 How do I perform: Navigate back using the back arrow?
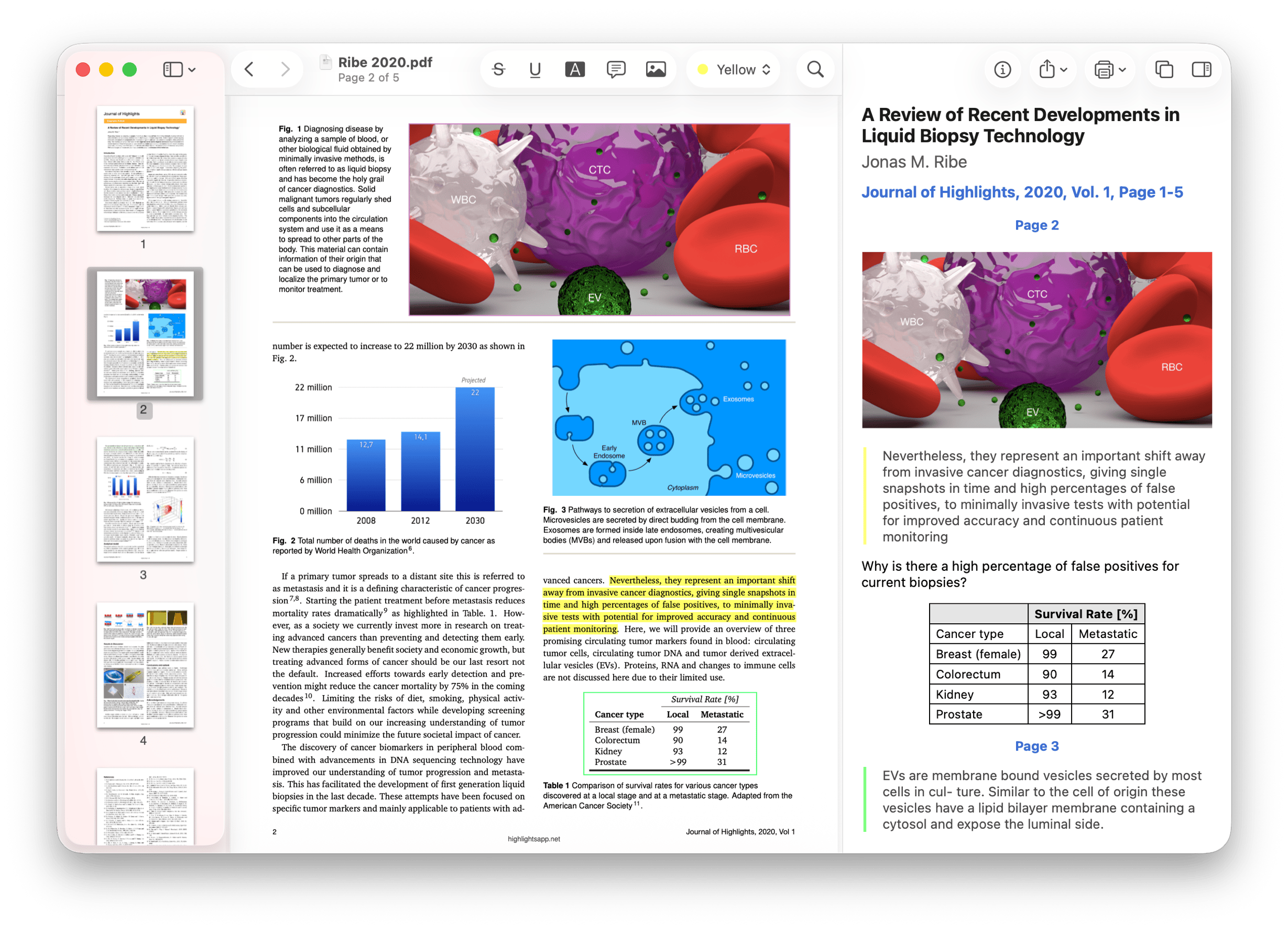pos(248,69)
